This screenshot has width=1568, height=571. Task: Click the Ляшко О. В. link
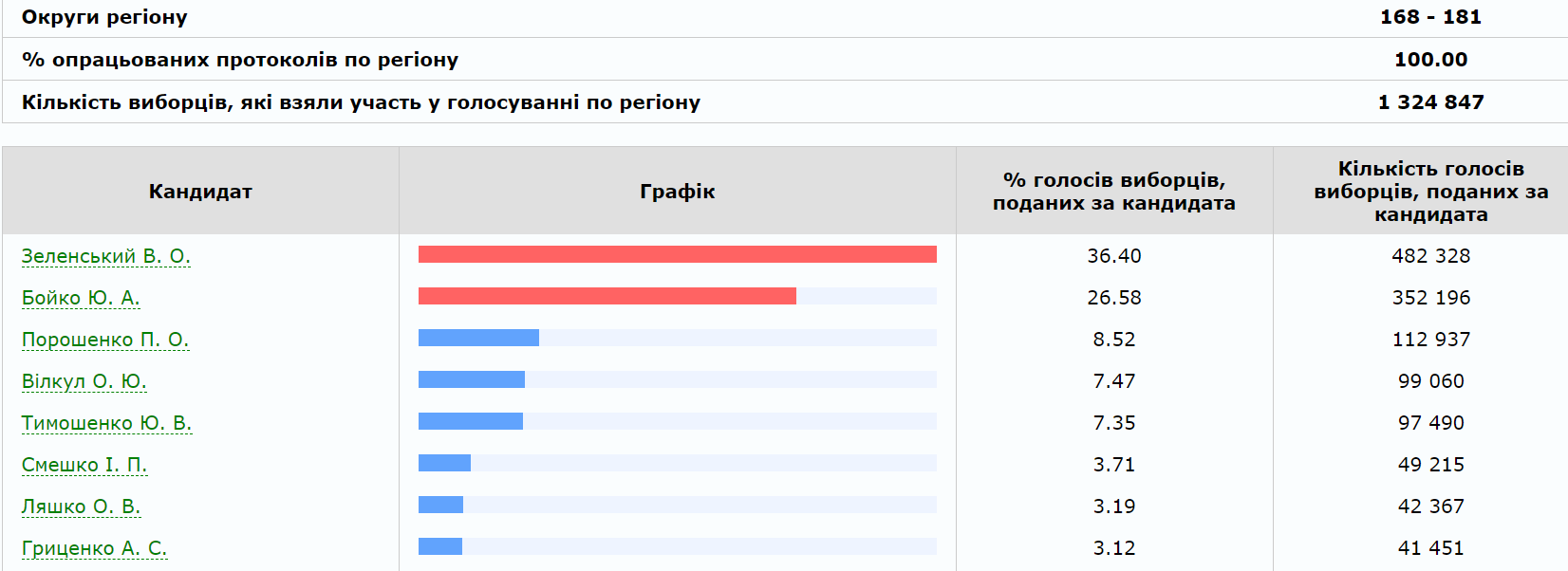[x=81, y=507]
